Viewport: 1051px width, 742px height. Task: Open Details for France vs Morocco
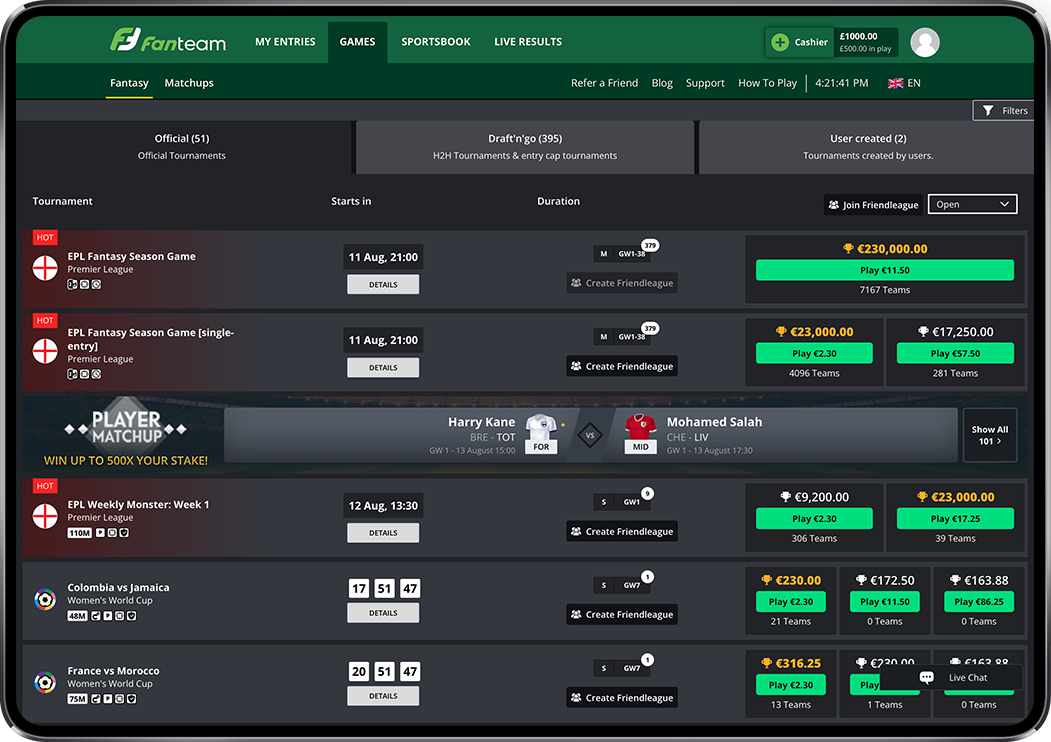click(383, 696)
